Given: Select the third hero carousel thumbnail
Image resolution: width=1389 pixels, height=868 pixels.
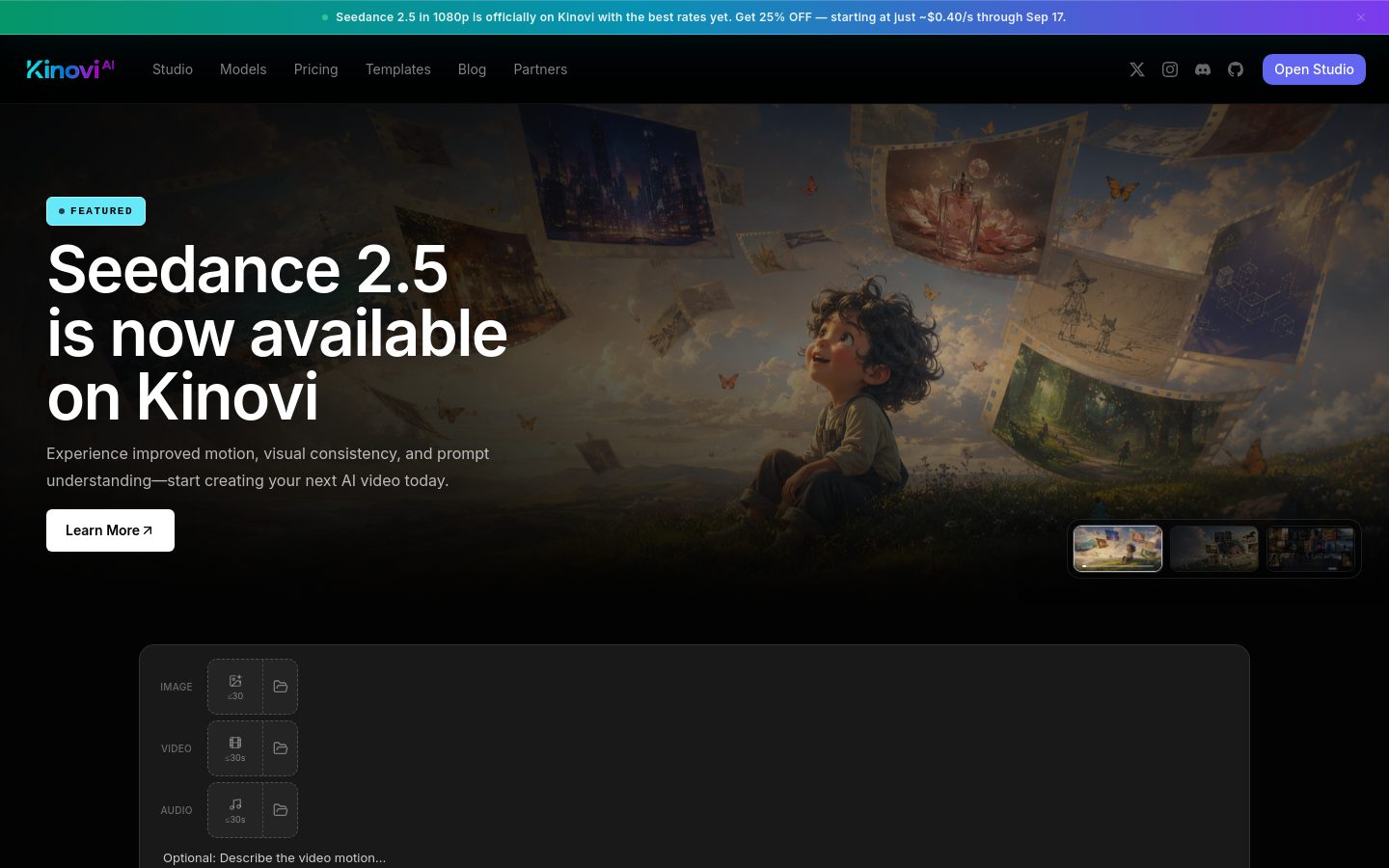Looking at the screenshot, I should coord(1311,549).
